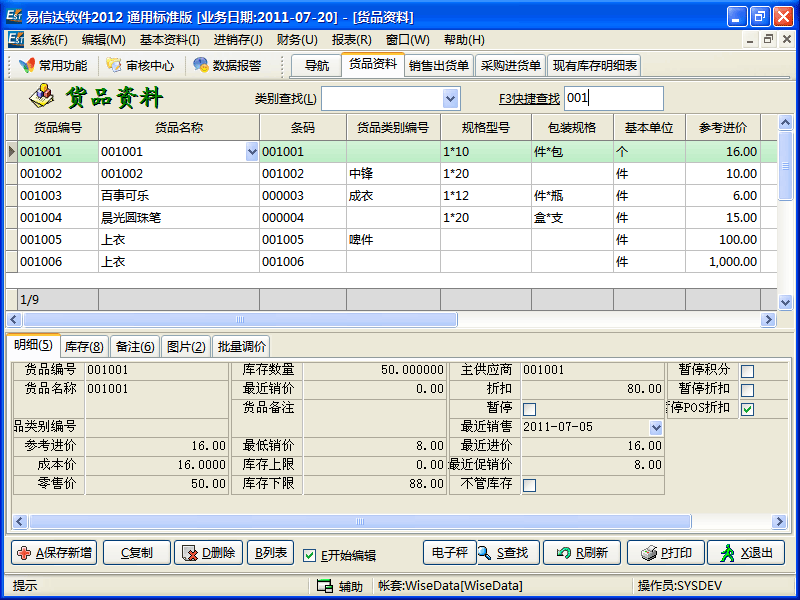Viewport: 800px width, 600px height.
Task: Click X退出 exit button
Action: click(x=746, y=553)
